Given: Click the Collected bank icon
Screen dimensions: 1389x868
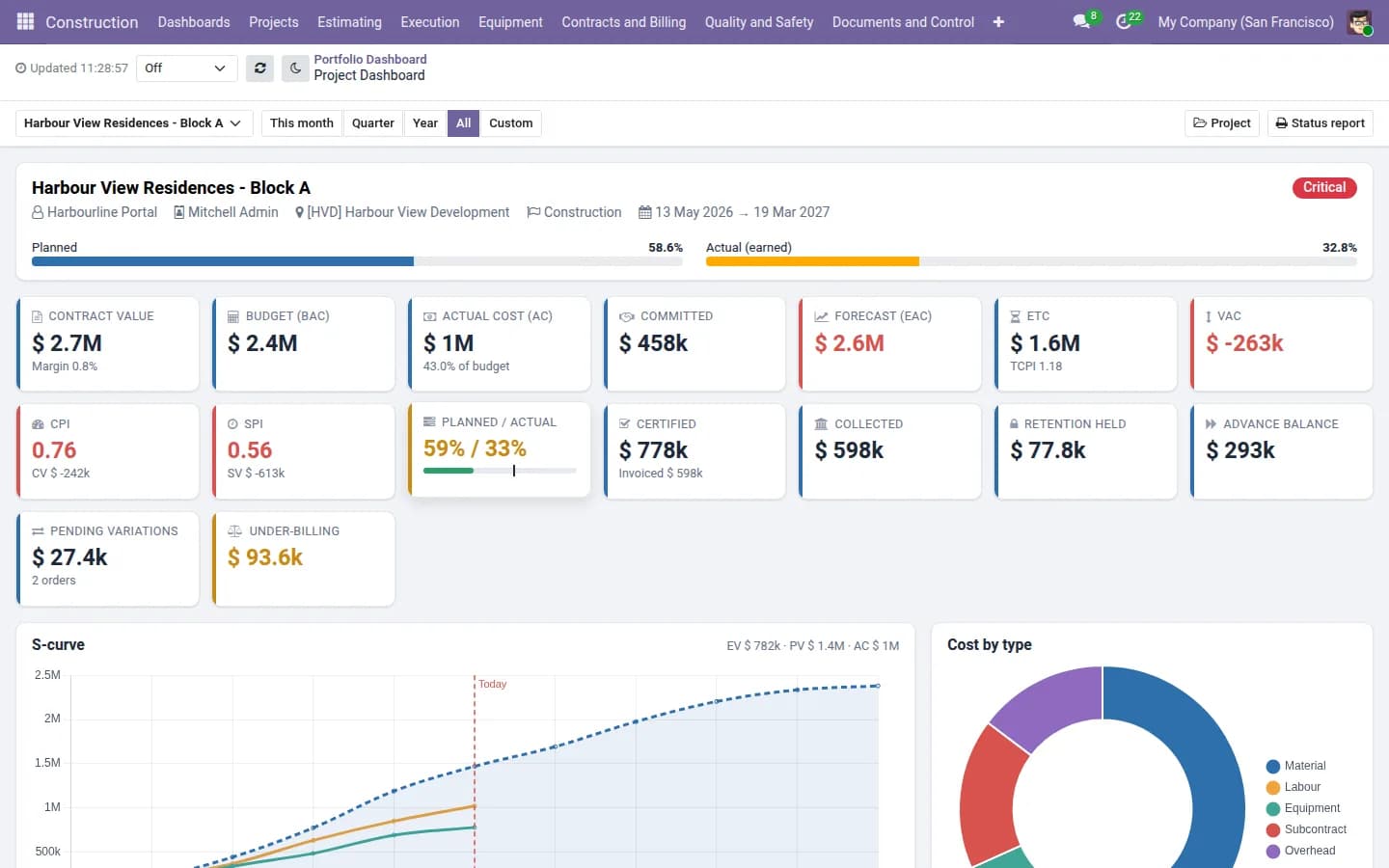Looking at the screenshot, I should (x=822, y=424).
